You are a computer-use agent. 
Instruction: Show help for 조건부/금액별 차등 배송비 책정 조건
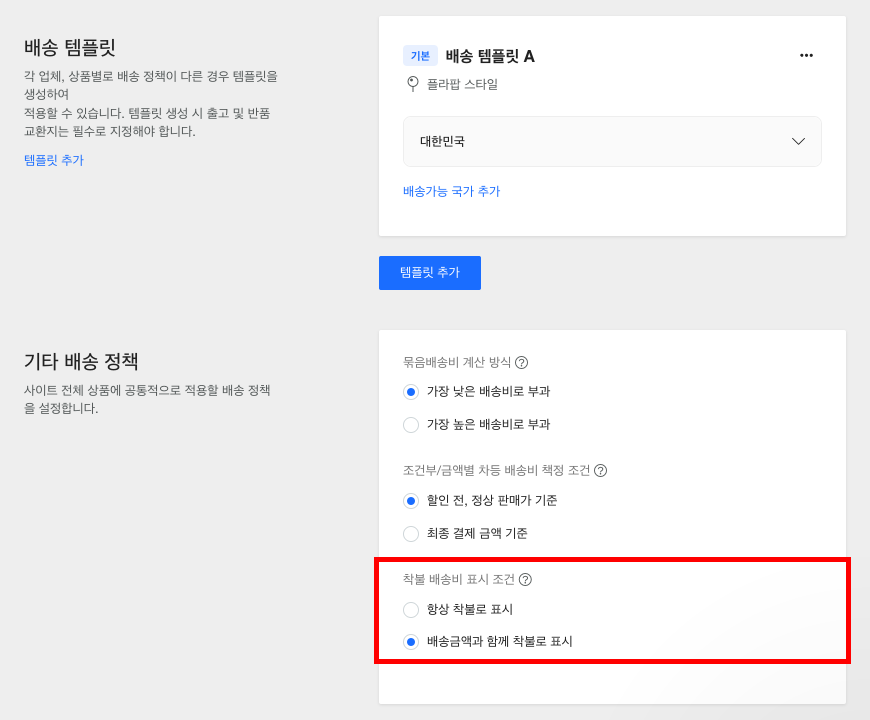600,470
